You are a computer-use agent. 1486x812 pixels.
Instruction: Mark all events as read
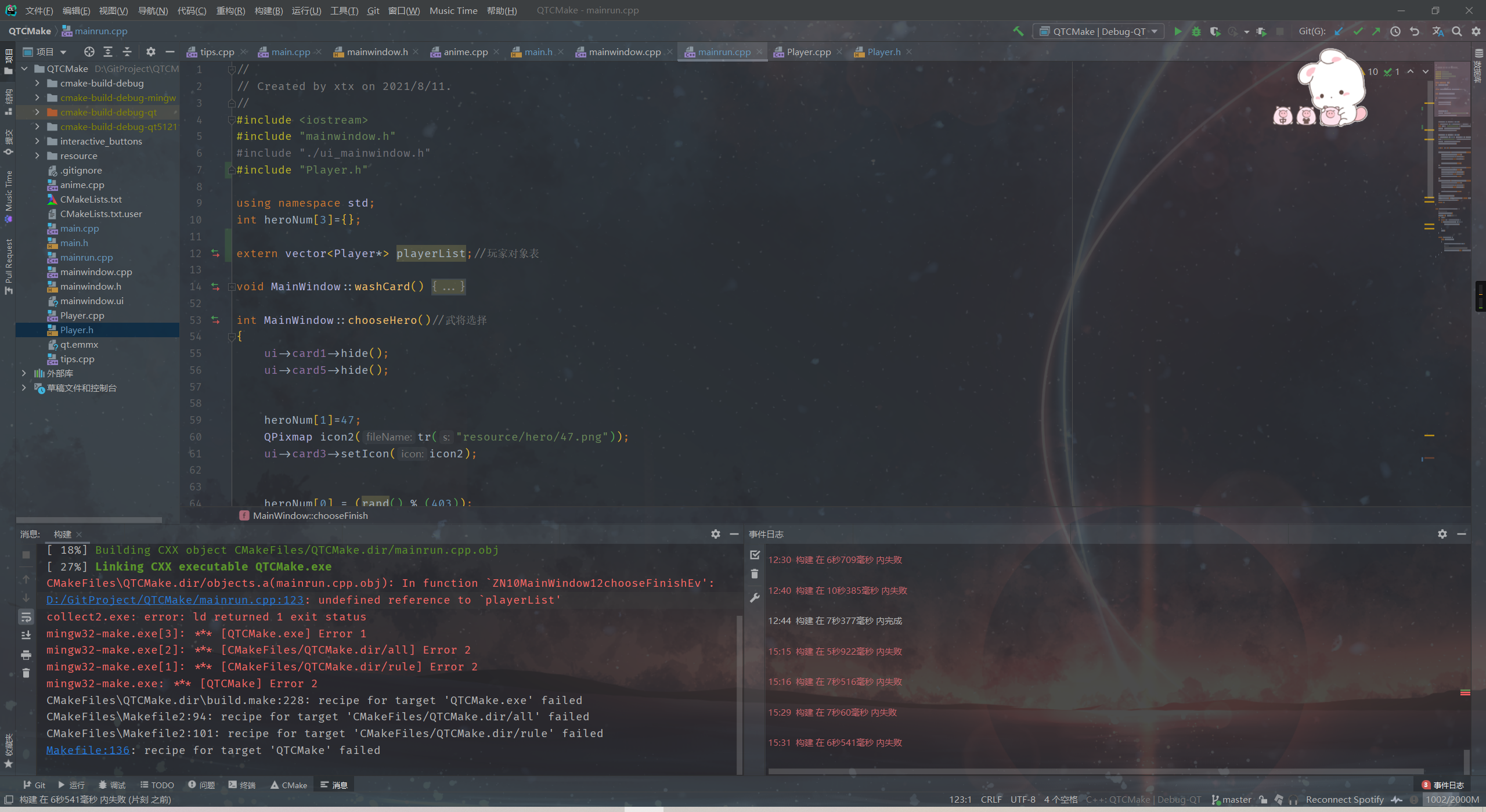pos(755,555)
